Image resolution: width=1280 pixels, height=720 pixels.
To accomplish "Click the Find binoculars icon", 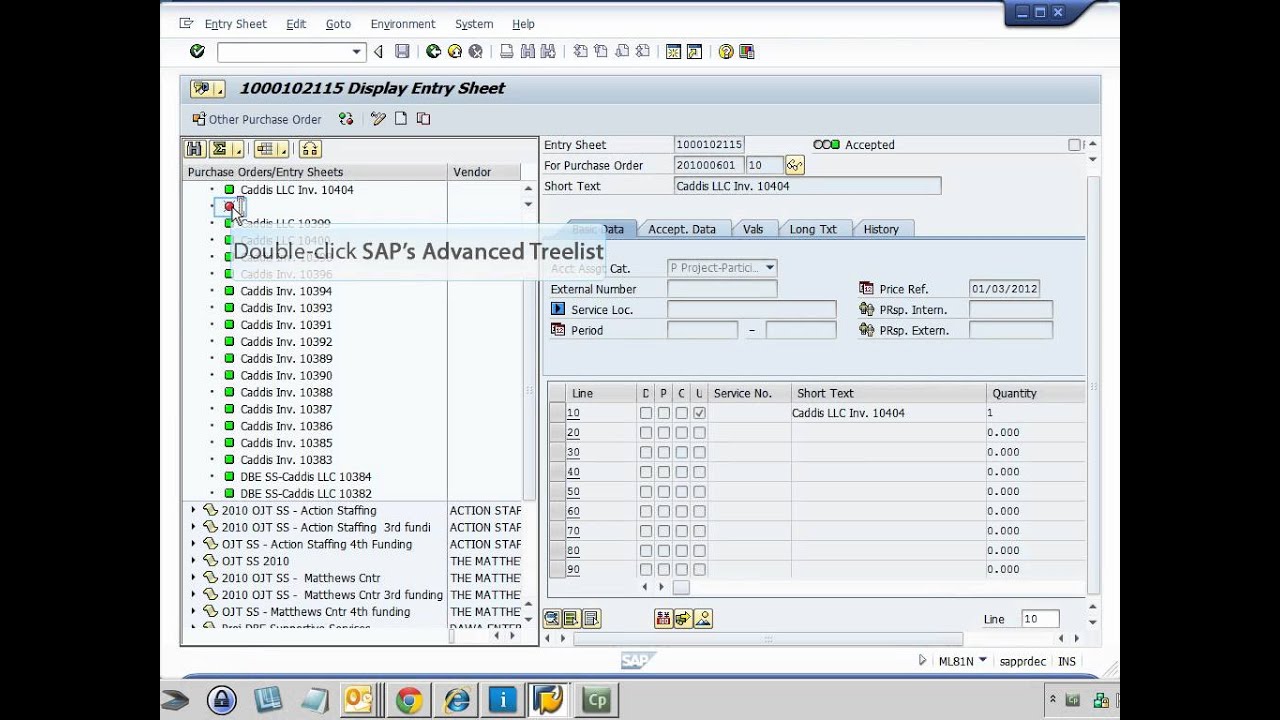I will (x=528, y=51).
